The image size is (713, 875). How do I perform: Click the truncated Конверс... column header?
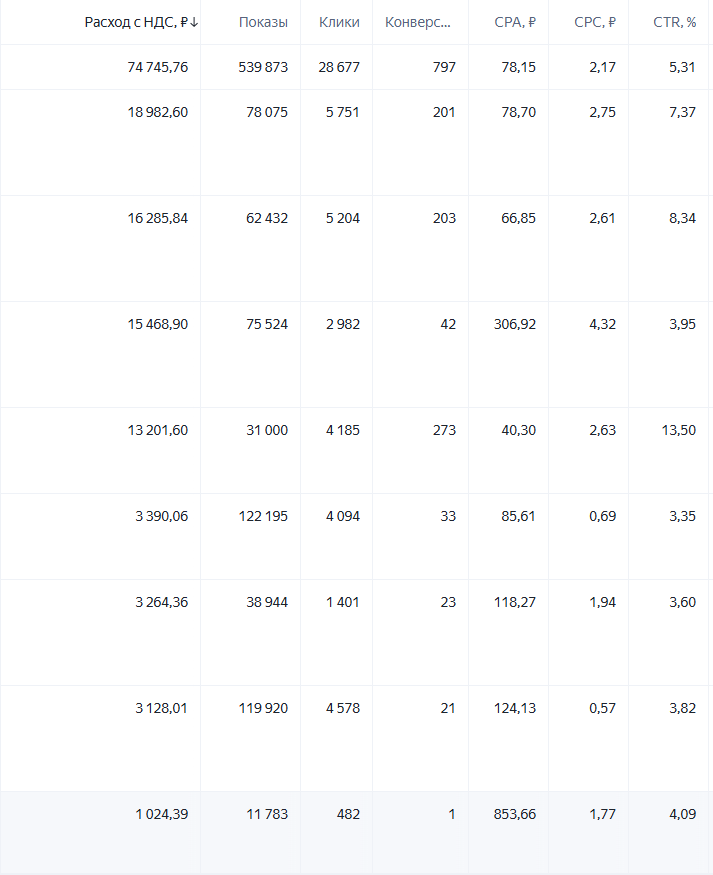418,22
